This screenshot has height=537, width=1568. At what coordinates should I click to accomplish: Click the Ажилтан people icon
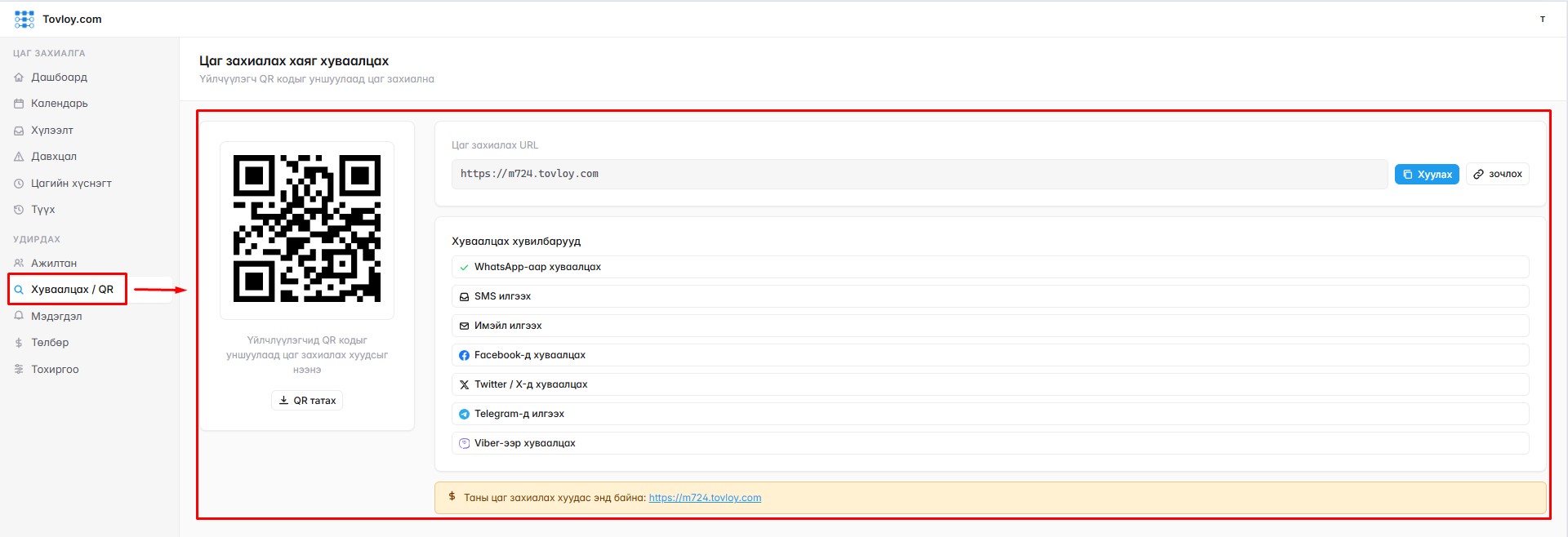click(19, 264)
